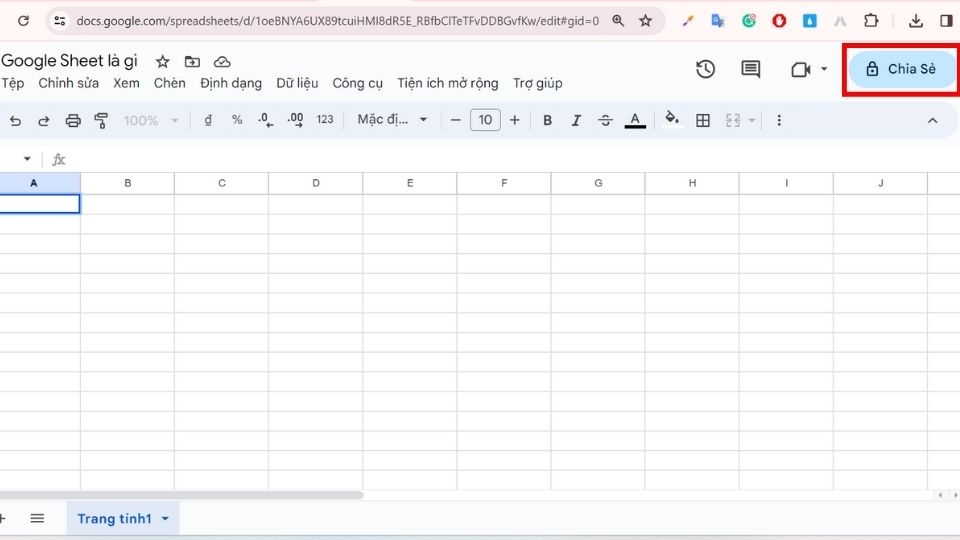
Task: Open the Dữ liệu menu
Action: pyautogui.click(x=297, y=83)
